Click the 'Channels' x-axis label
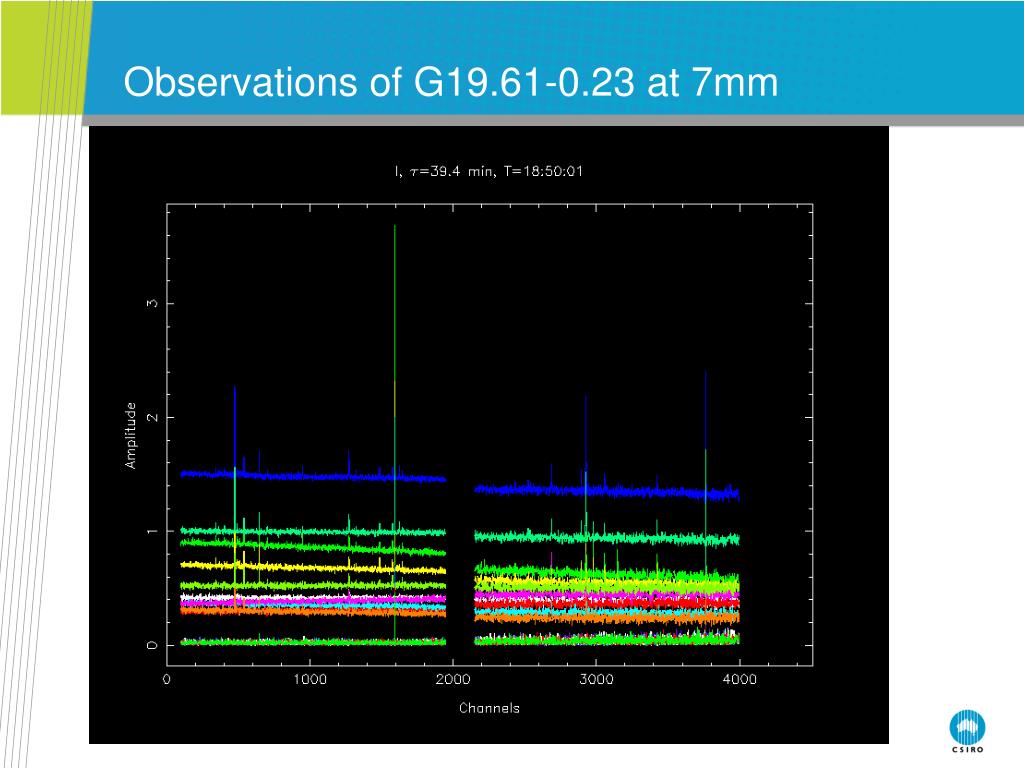Viewport: 1024px width, 768px height. pos(489,708)
